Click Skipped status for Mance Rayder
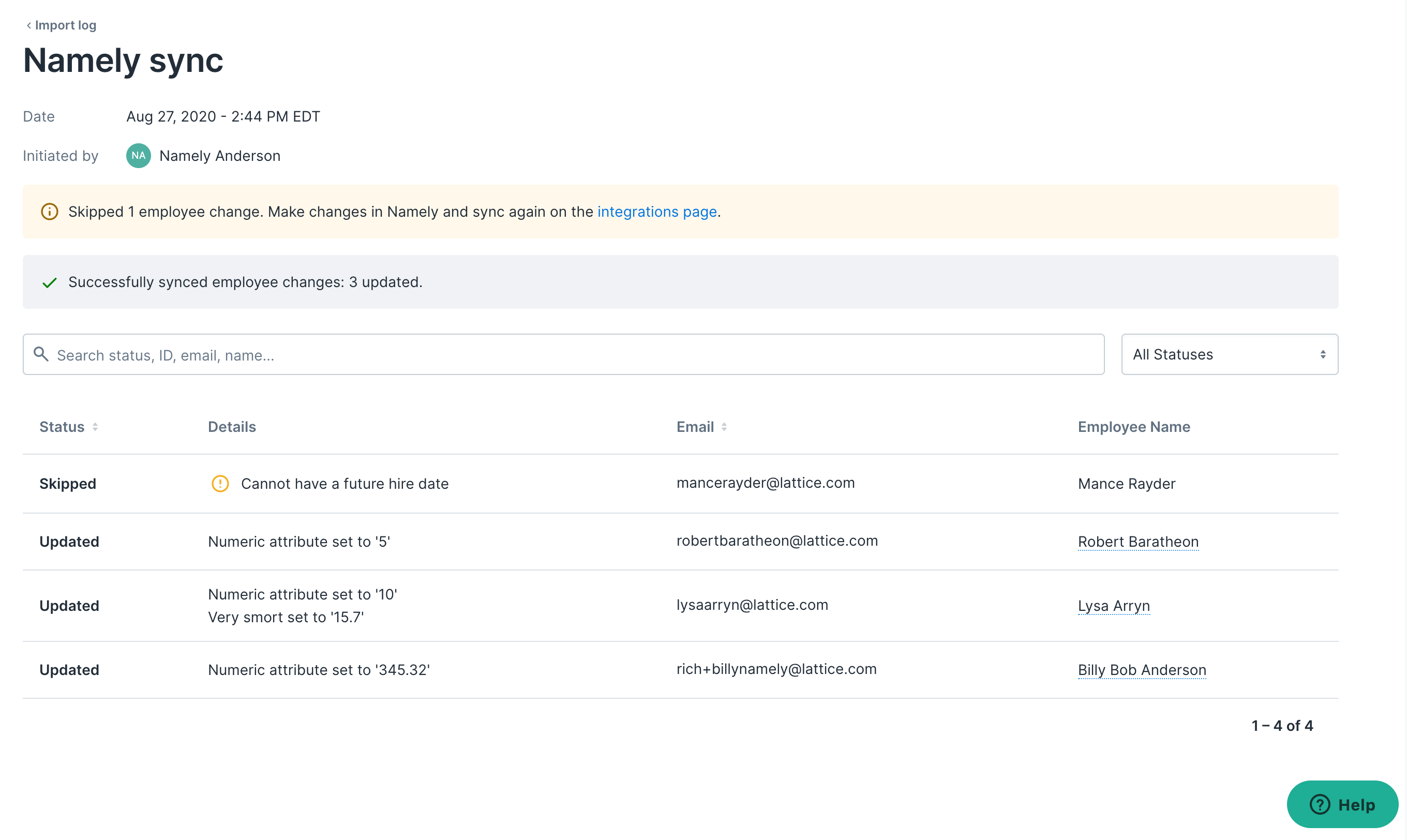The height and width of the screenshot is (840, 1407). (68, 484)
